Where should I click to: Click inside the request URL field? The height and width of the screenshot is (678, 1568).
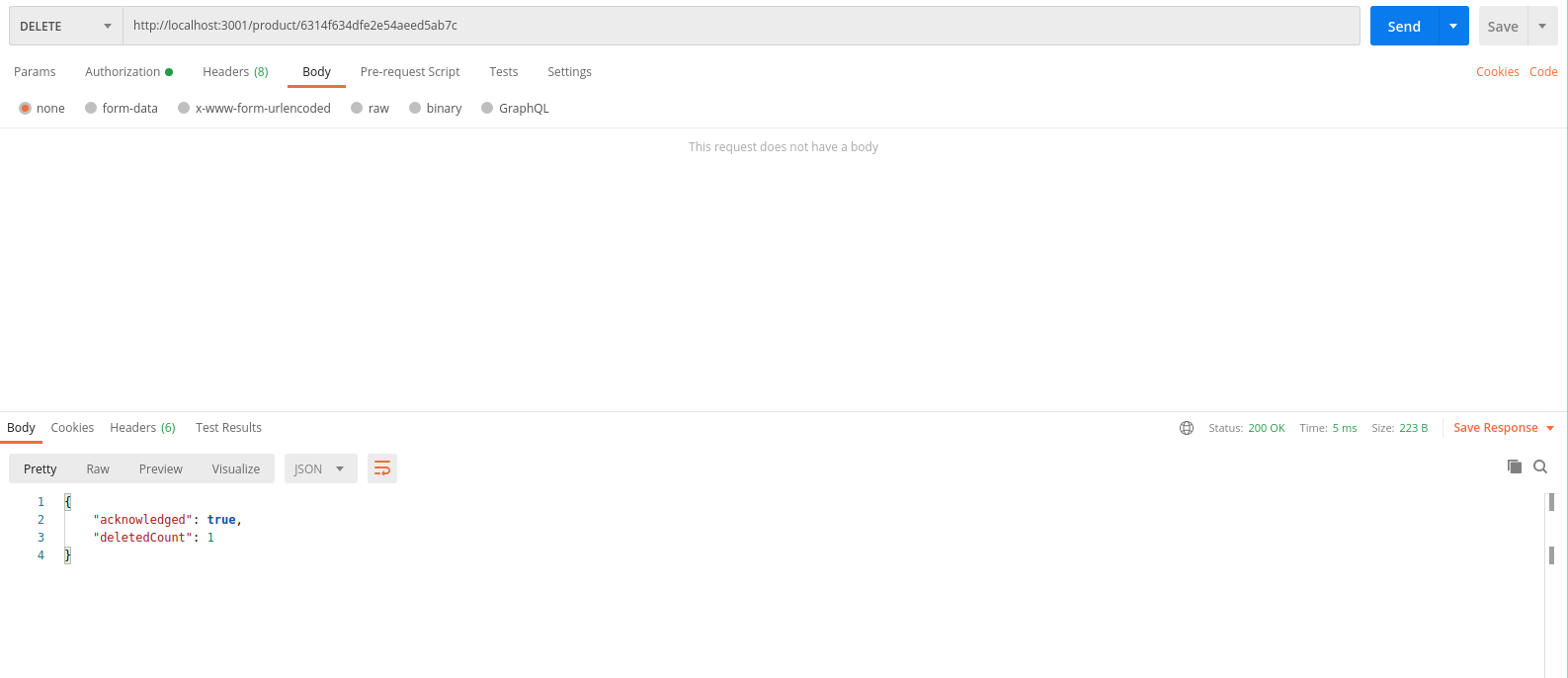(x=741, y=26)
